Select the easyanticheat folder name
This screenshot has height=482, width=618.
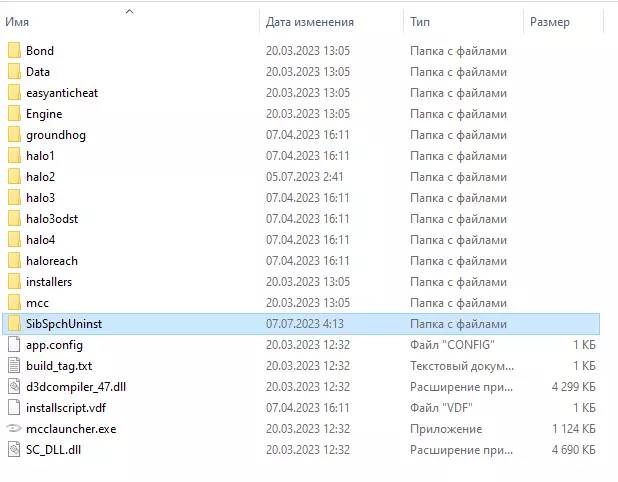62,93
